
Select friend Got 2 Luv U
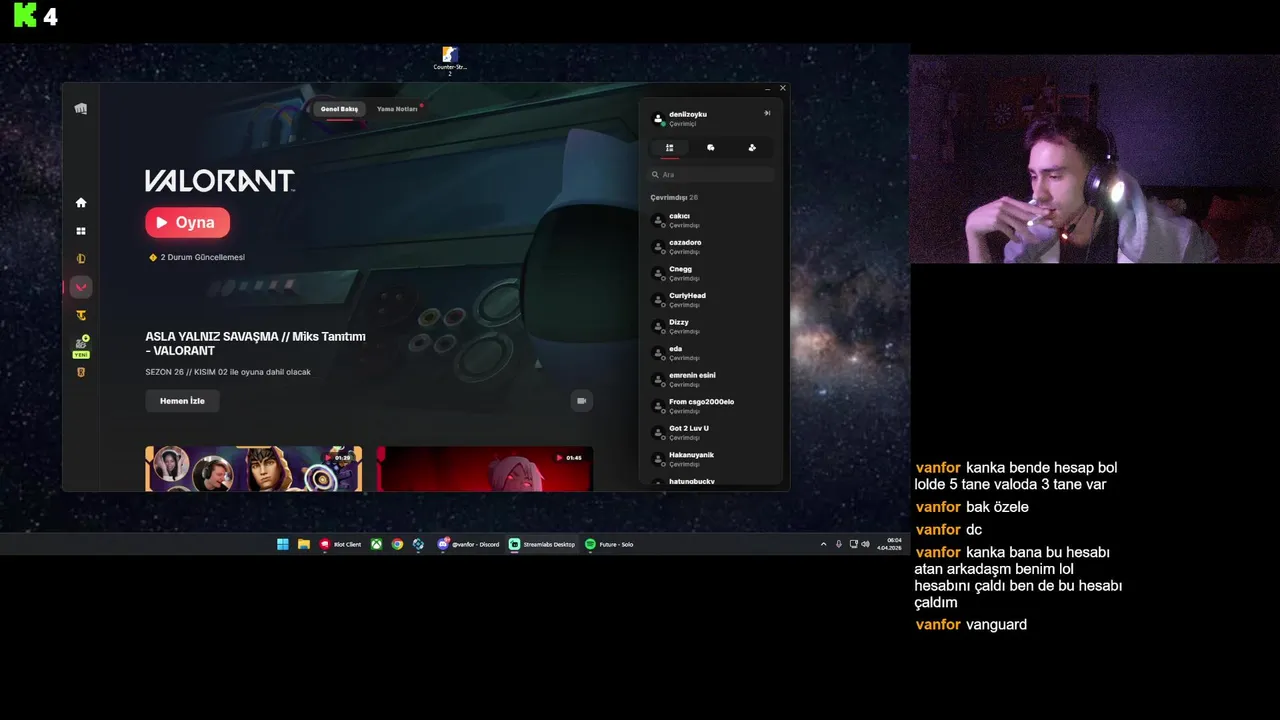[x=711, y=432]
